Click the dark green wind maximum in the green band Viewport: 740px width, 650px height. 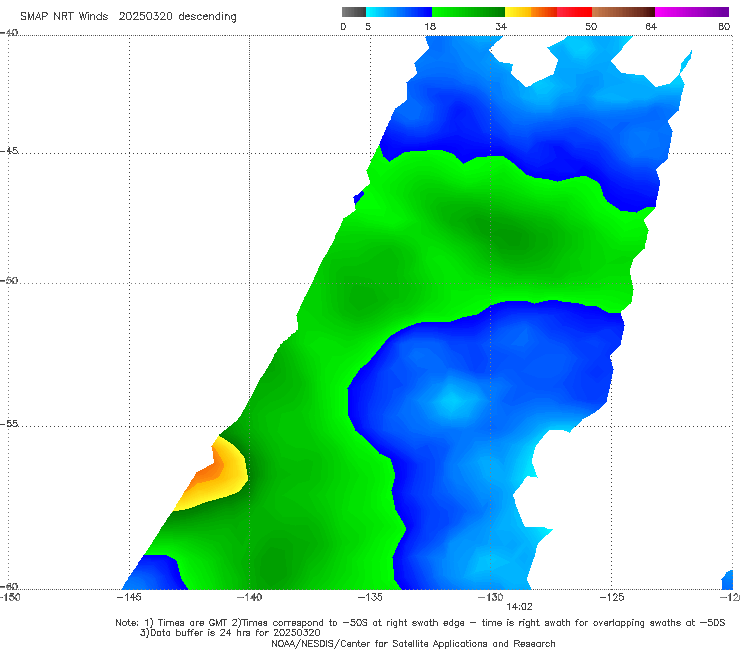[x=512, y=236]
